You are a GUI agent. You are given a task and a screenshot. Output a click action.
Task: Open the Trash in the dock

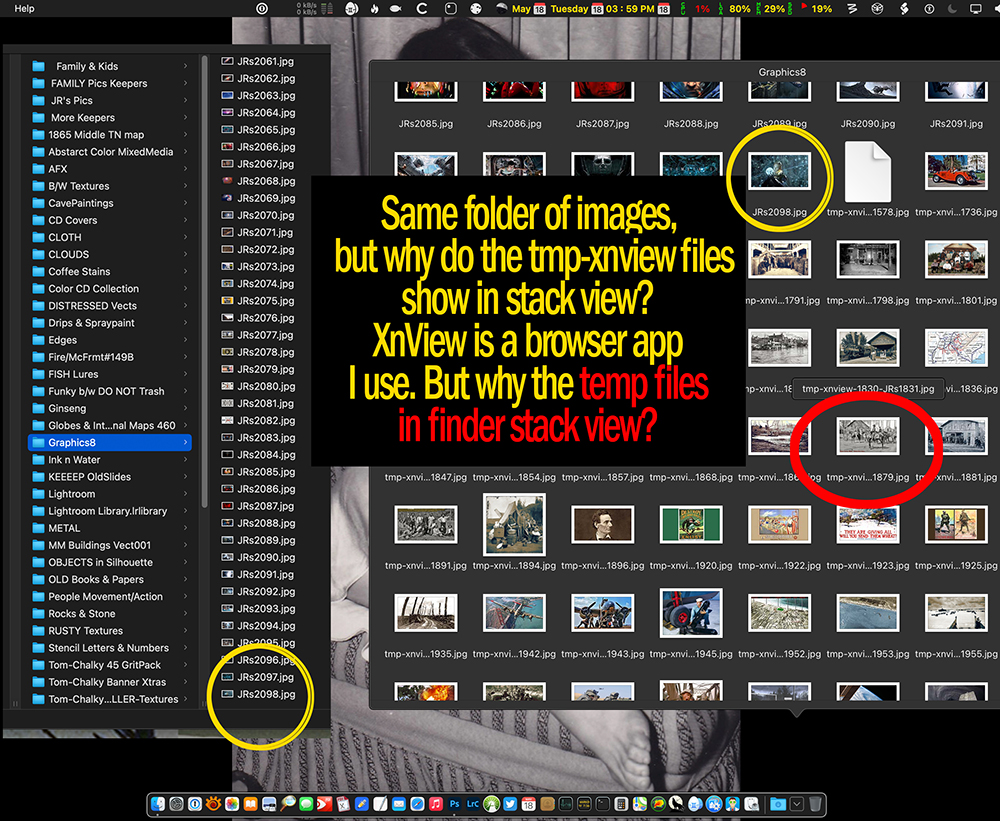(815, 804)
